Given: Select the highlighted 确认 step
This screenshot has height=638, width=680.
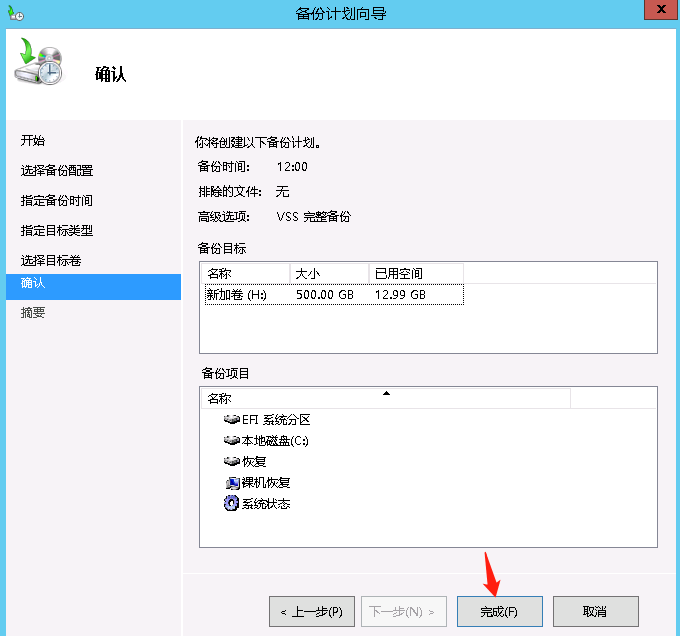Looking at the screenshot, I should click(x=93, y=287).
